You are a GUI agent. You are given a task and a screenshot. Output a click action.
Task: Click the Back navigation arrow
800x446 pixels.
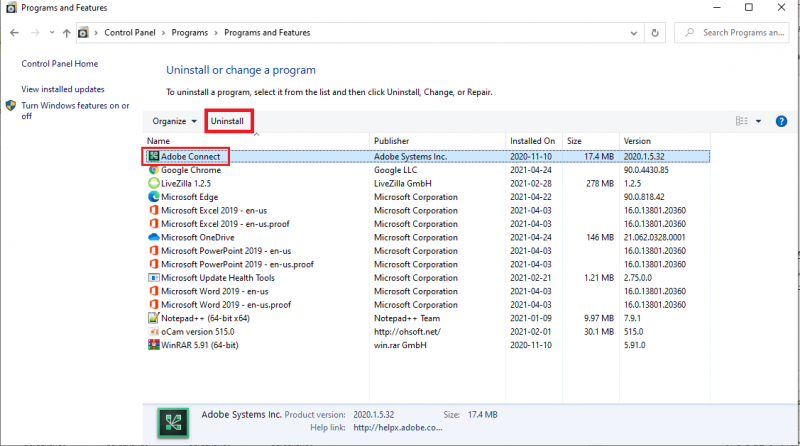pos(13,33)
